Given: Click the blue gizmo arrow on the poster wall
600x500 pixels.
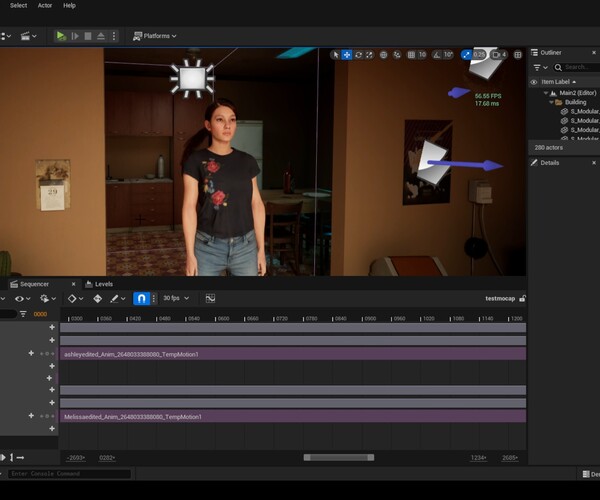Looking at the screenshot, I should 465,164.
